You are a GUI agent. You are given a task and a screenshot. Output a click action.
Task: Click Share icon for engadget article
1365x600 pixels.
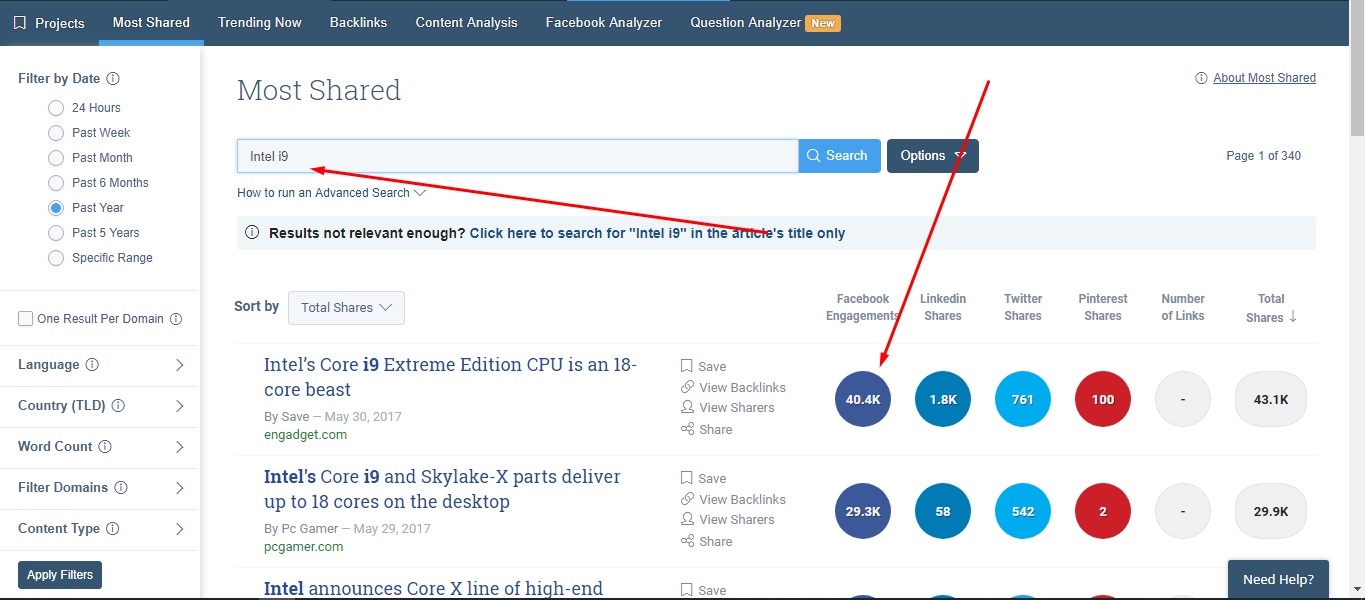687,429
